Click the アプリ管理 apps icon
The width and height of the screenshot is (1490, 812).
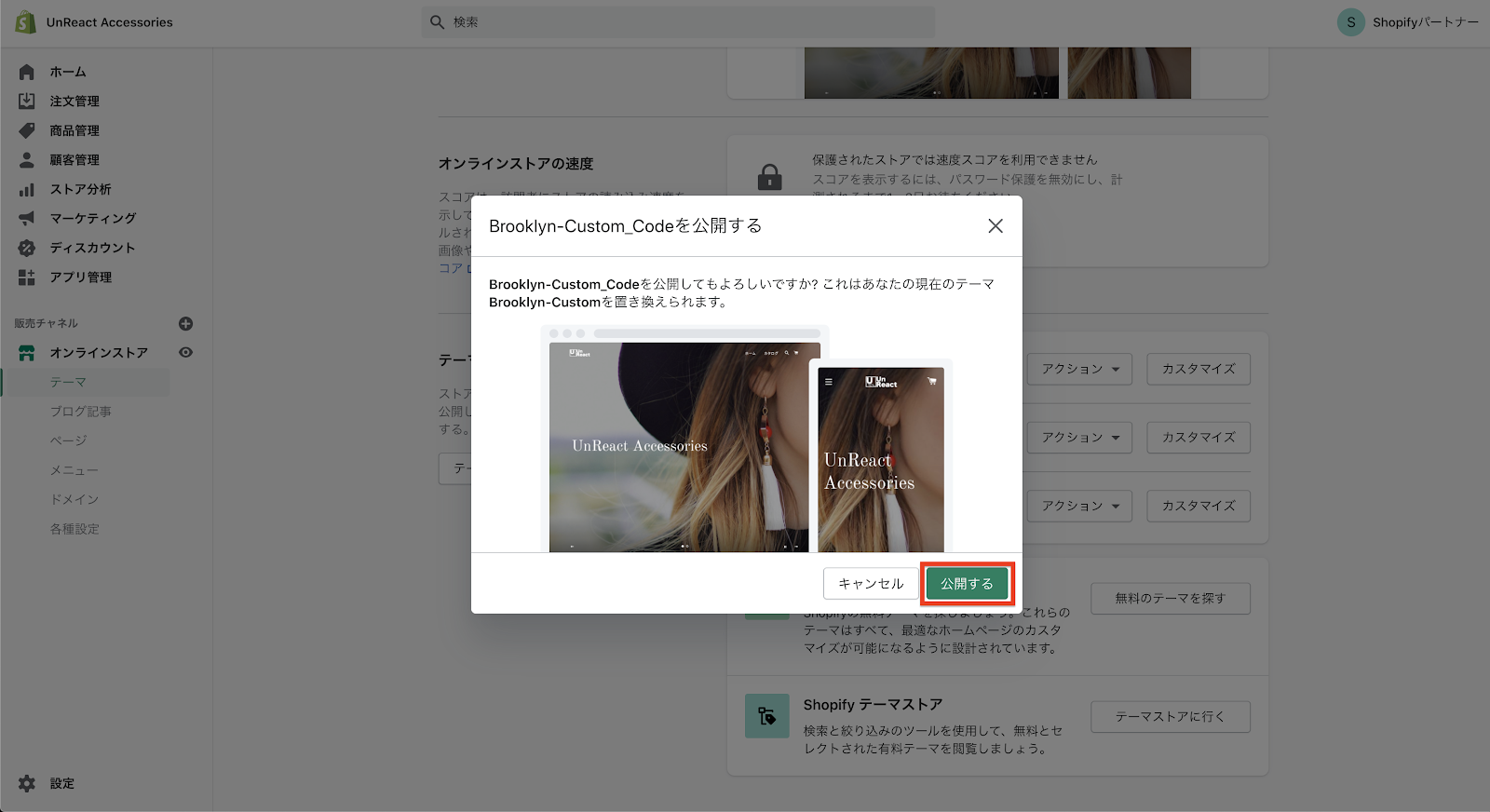(27, 277)
